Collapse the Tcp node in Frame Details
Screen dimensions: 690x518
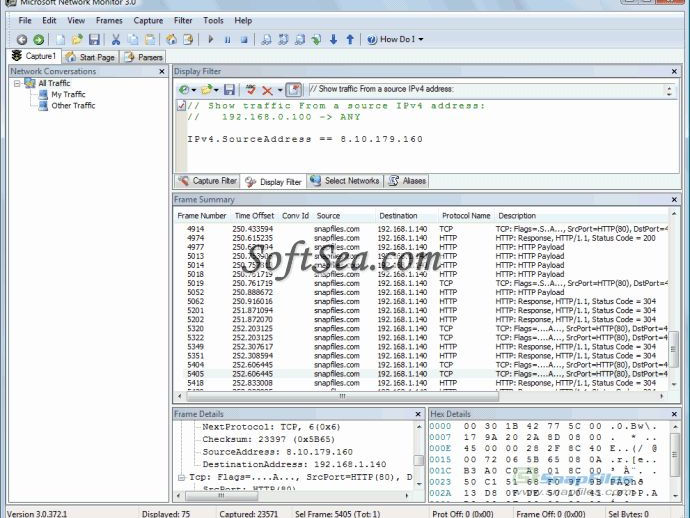click(181, 477)
